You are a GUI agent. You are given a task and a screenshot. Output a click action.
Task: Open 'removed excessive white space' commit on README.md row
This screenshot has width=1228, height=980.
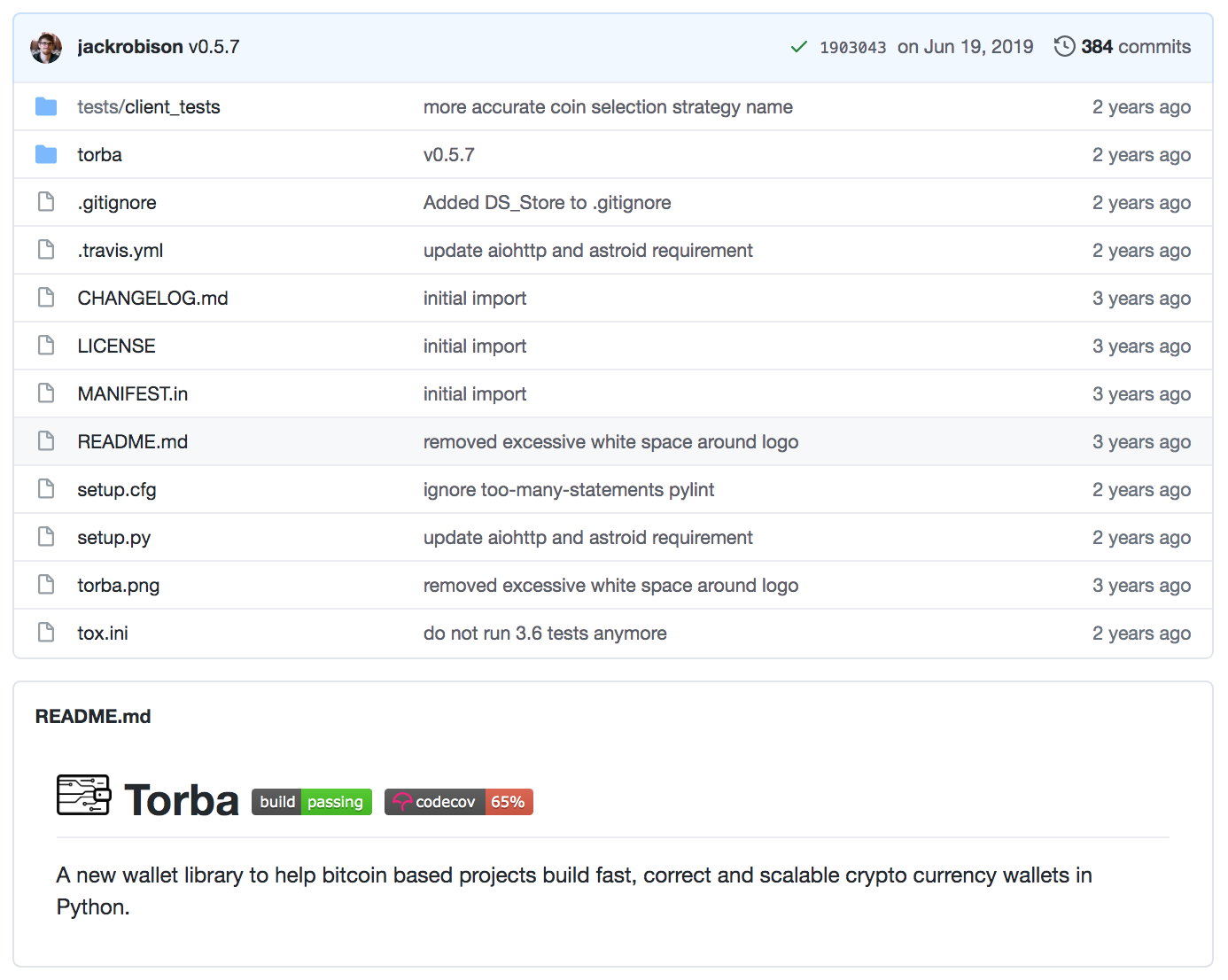tap(610, 442)
